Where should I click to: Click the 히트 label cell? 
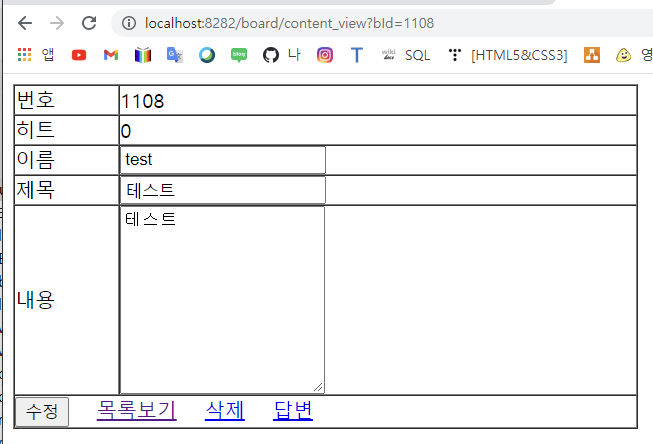67,130
